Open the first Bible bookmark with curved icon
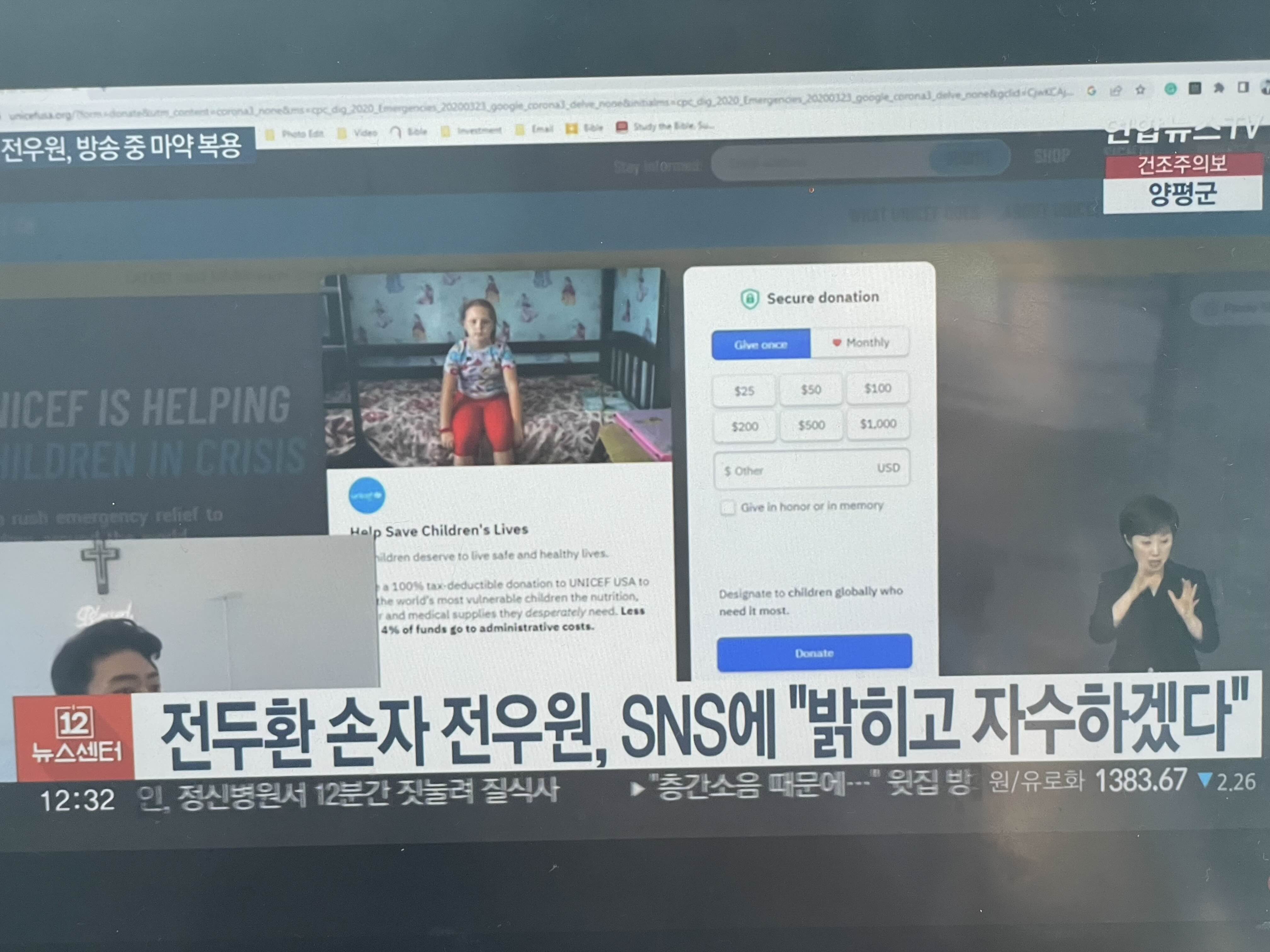 point(409,131)
